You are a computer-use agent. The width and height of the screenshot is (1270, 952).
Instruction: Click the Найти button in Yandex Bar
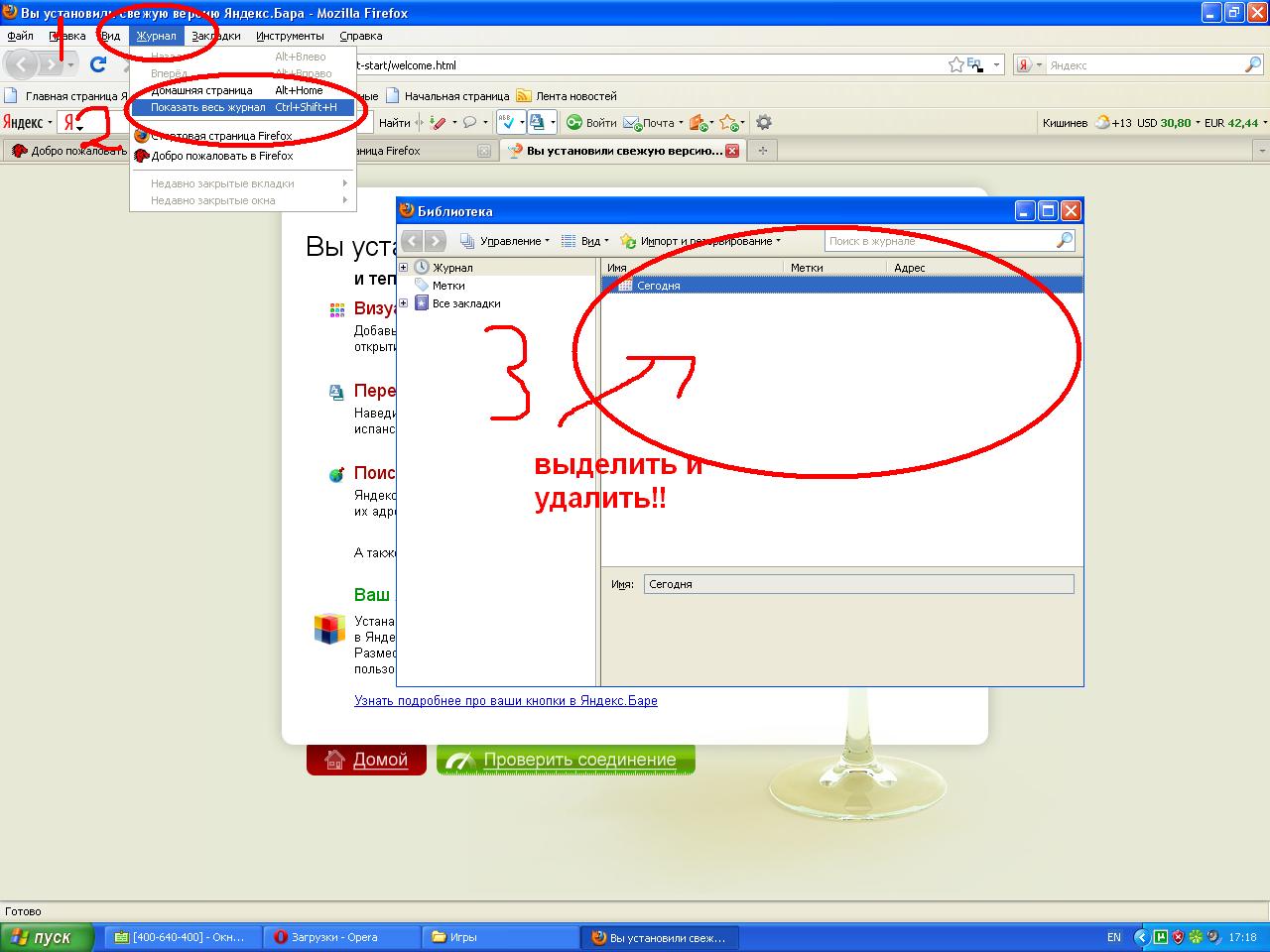pyautogui.click(x=394, y=123)
